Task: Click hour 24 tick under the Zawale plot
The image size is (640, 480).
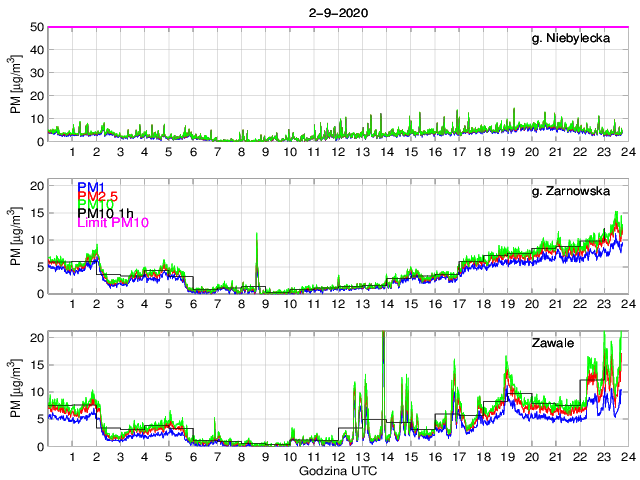Action: point(625,457)
